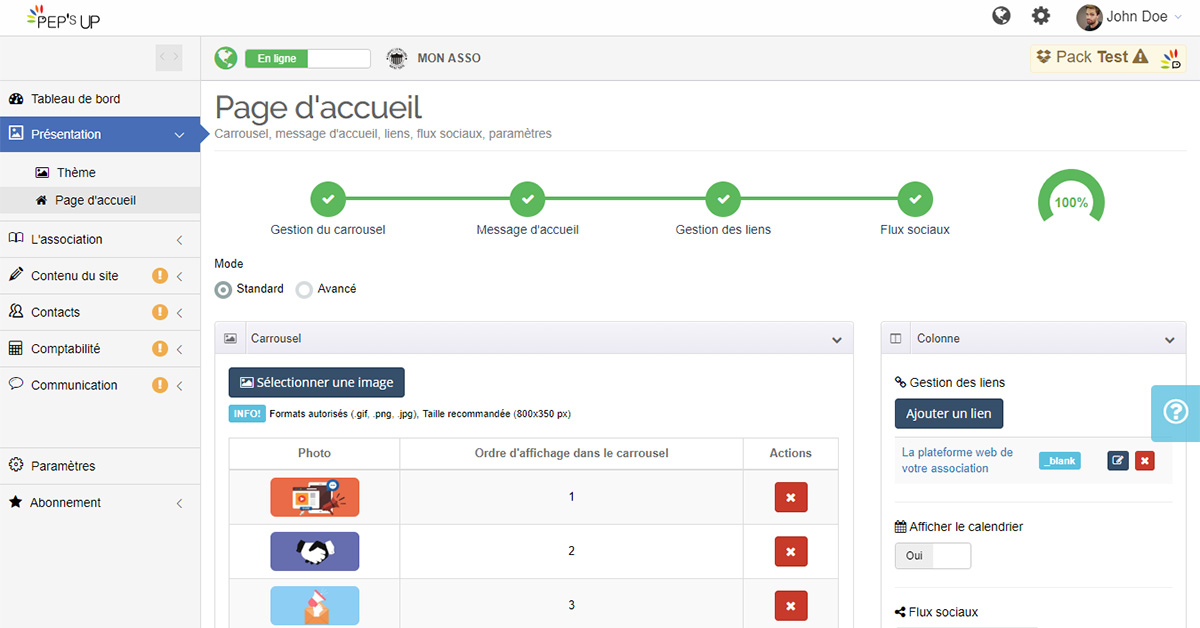Open Tableau de bord in sidebar
This screenshot has width=1200, height=628.
coord(100,99)
